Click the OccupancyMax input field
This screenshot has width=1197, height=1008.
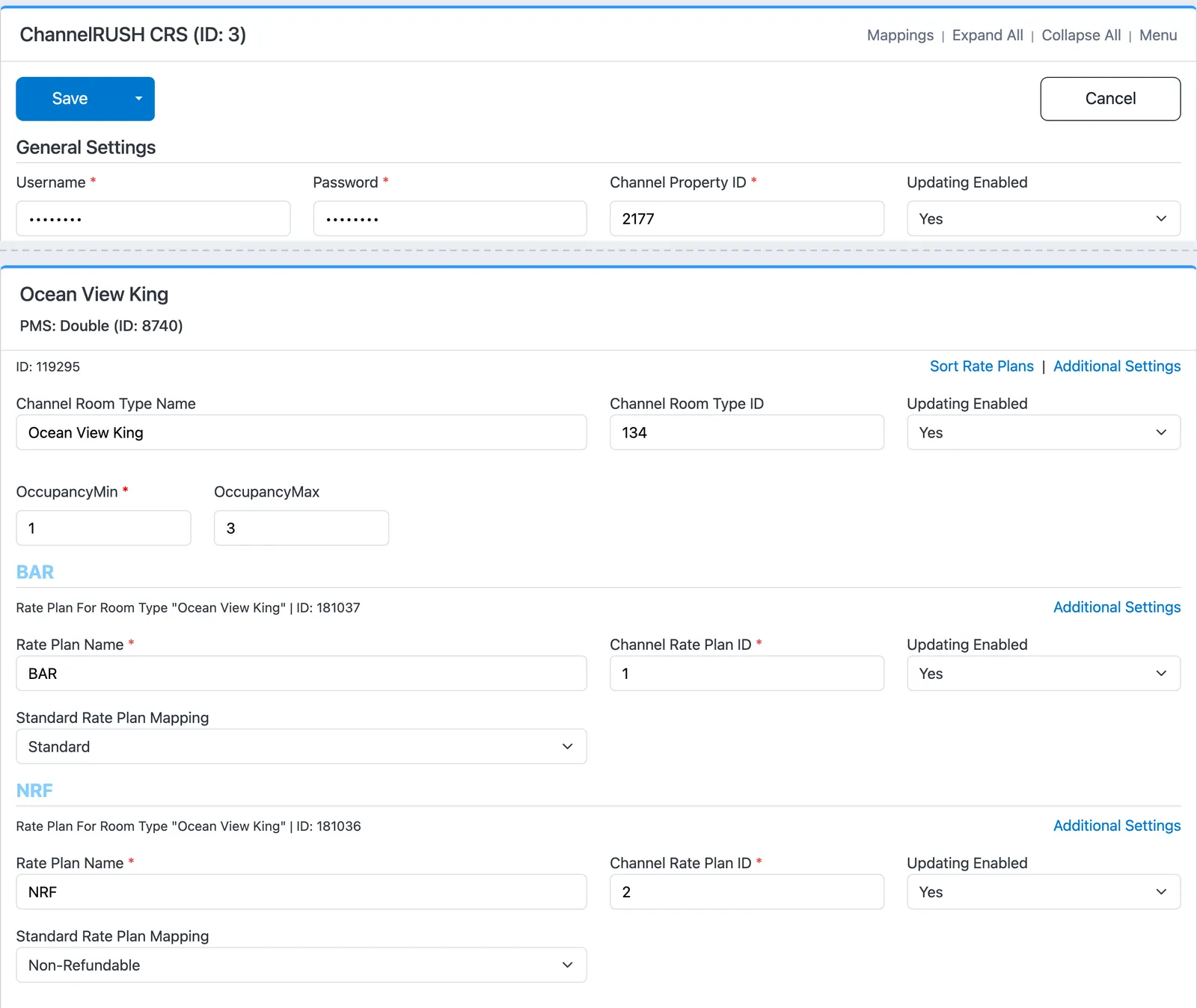(x=301, y=528)
